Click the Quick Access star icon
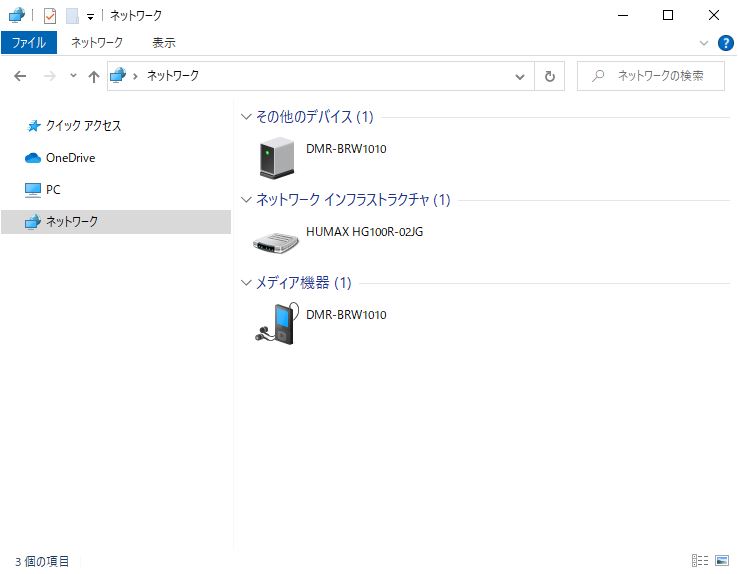This screenshot has width=738, height=574. tap(33, 126)
